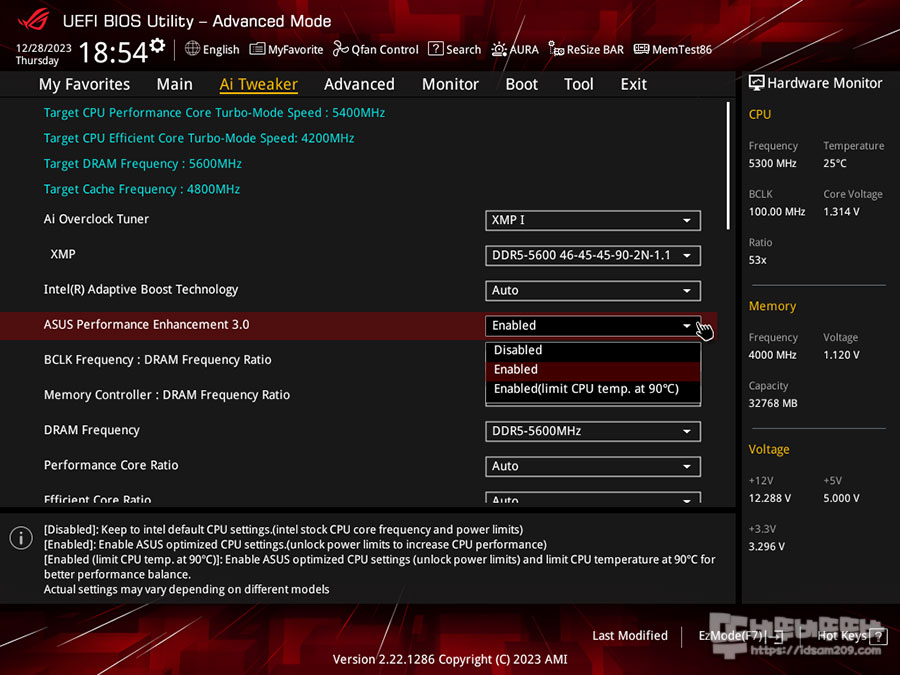Click the 12/28/2023 date

coord(43,48)
